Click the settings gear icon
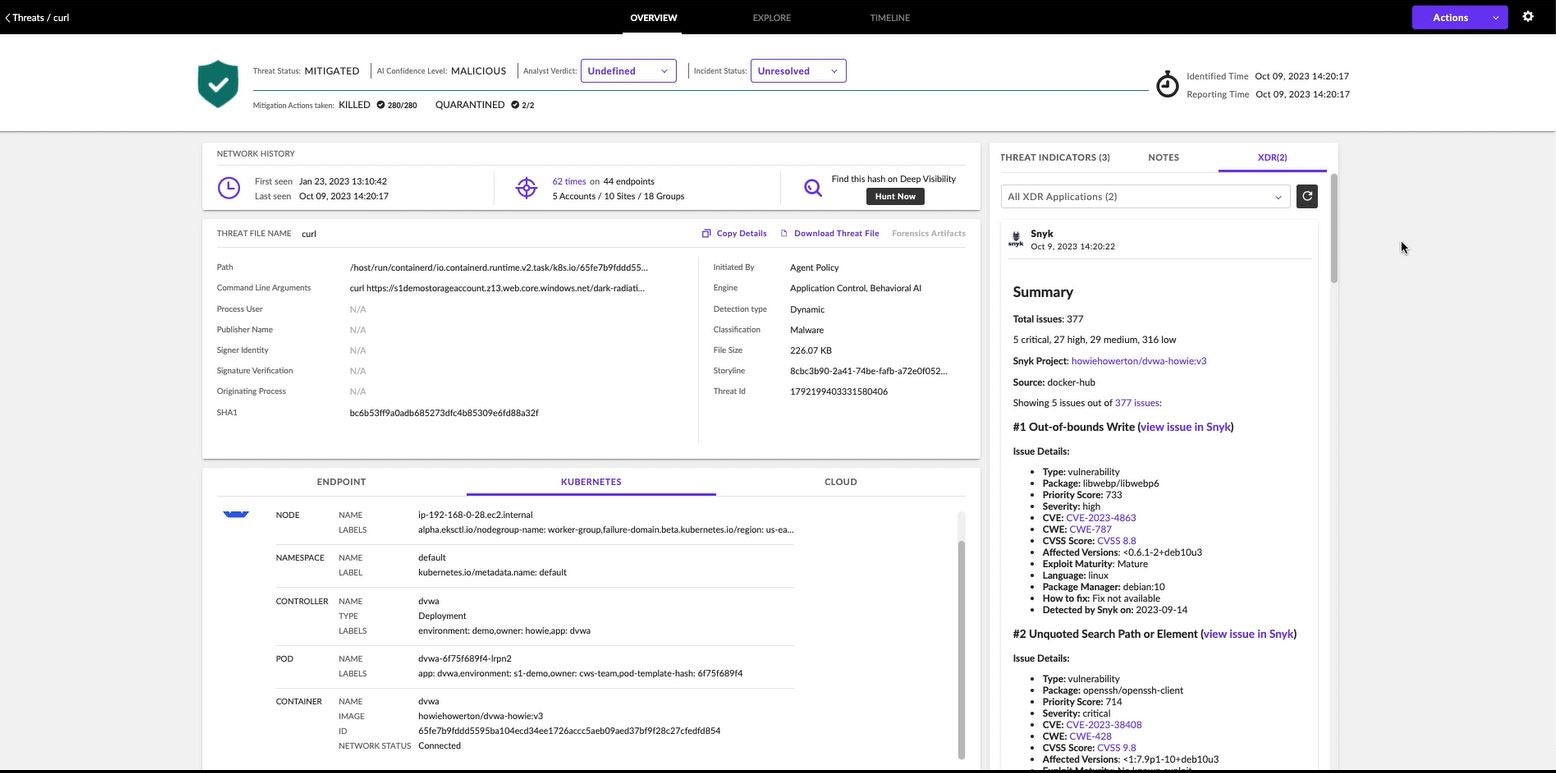The height and width of the screenshot is (773, 1556). (1527, 17)
